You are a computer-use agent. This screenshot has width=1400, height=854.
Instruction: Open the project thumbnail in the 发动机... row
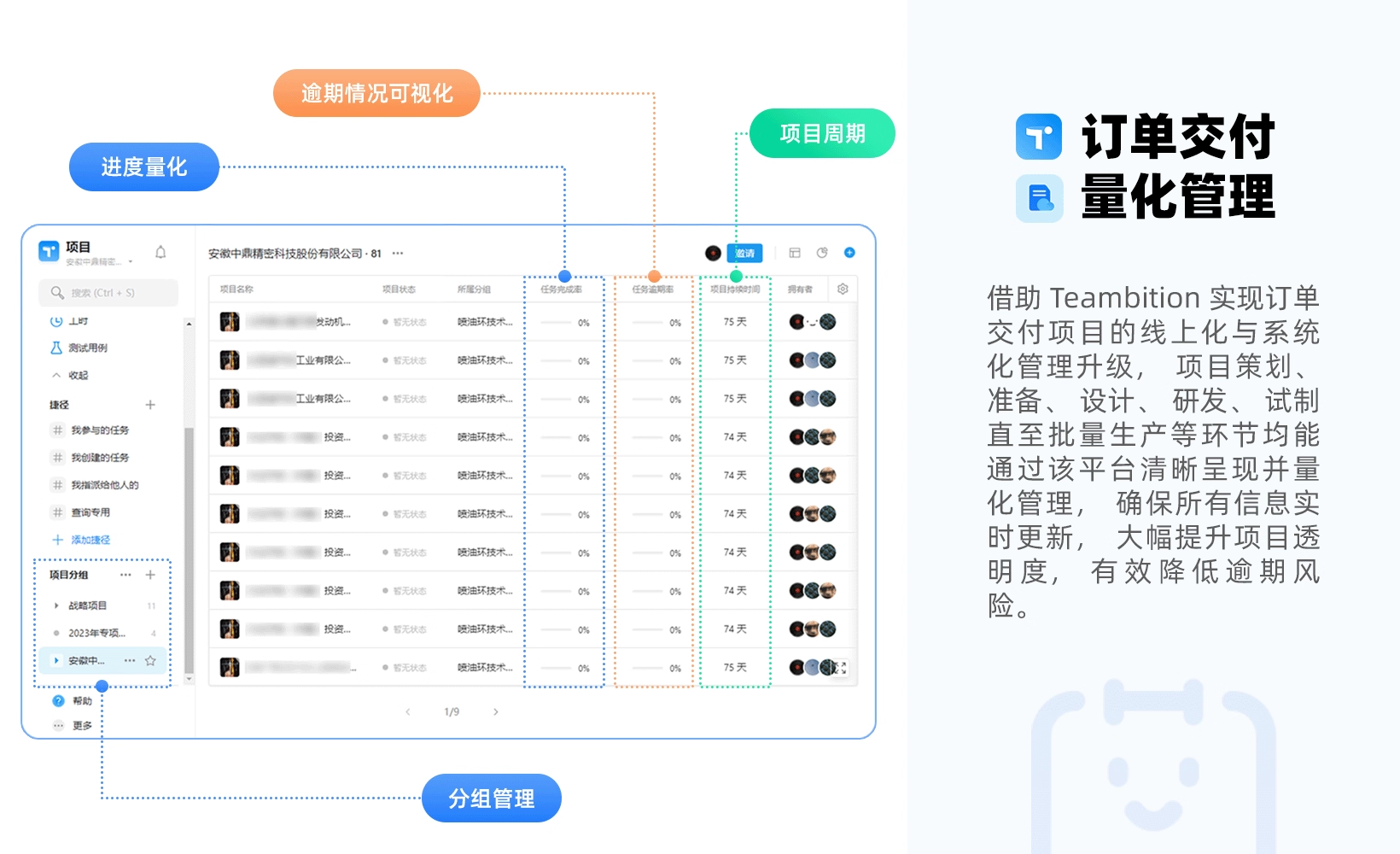pos(230,322)
